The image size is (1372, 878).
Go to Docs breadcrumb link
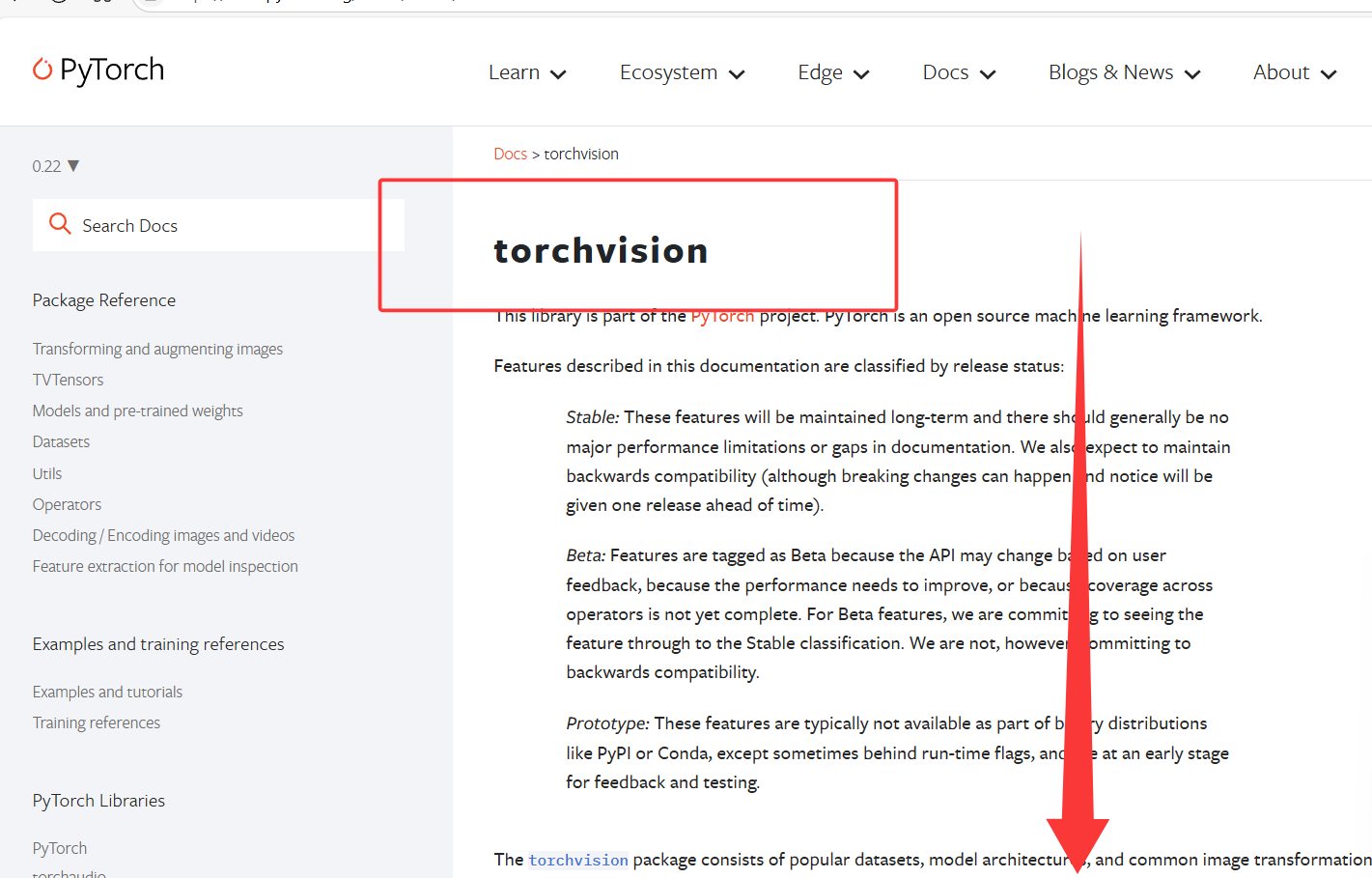[510, 154]
